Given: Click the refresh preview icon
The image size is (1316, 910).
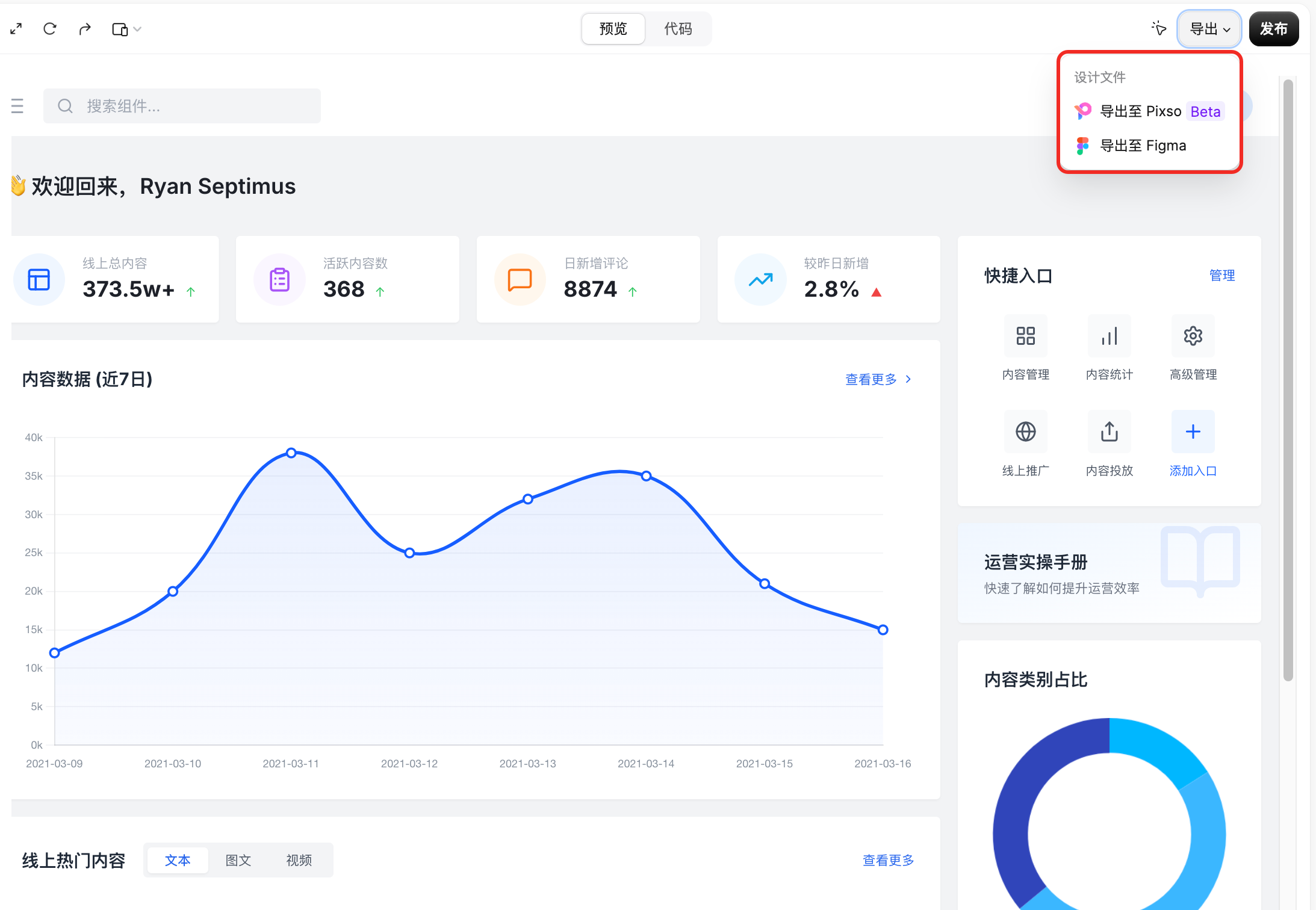Looking at the screenshot, I should point(50,29).
